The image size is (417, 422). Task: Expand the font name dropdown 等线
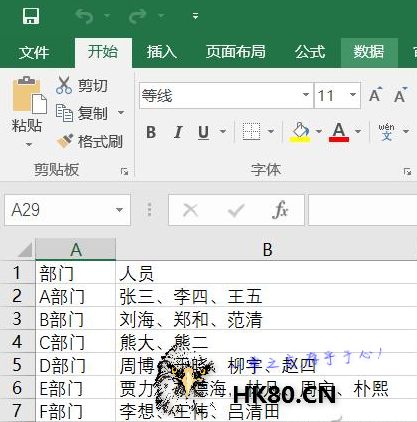[306, 95]
